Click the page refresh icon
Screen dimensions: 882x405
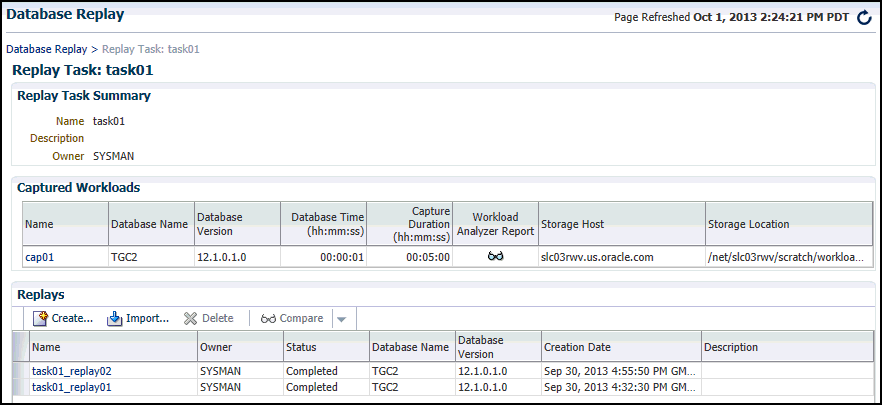click(864, 18)
